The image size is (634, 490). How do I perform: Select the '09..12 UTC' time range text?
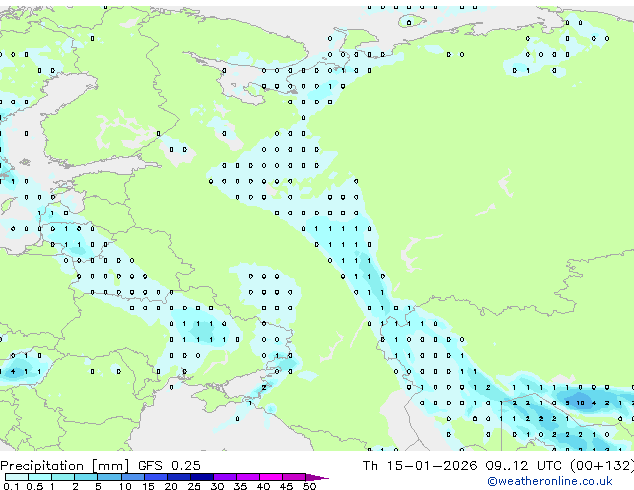point(524,466)
